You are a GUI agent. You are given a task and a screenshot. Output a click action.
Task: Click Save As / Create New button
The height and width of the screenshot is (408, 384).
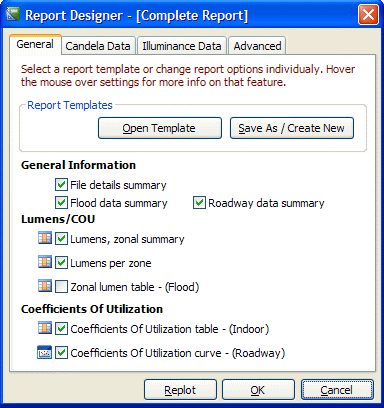292,128
